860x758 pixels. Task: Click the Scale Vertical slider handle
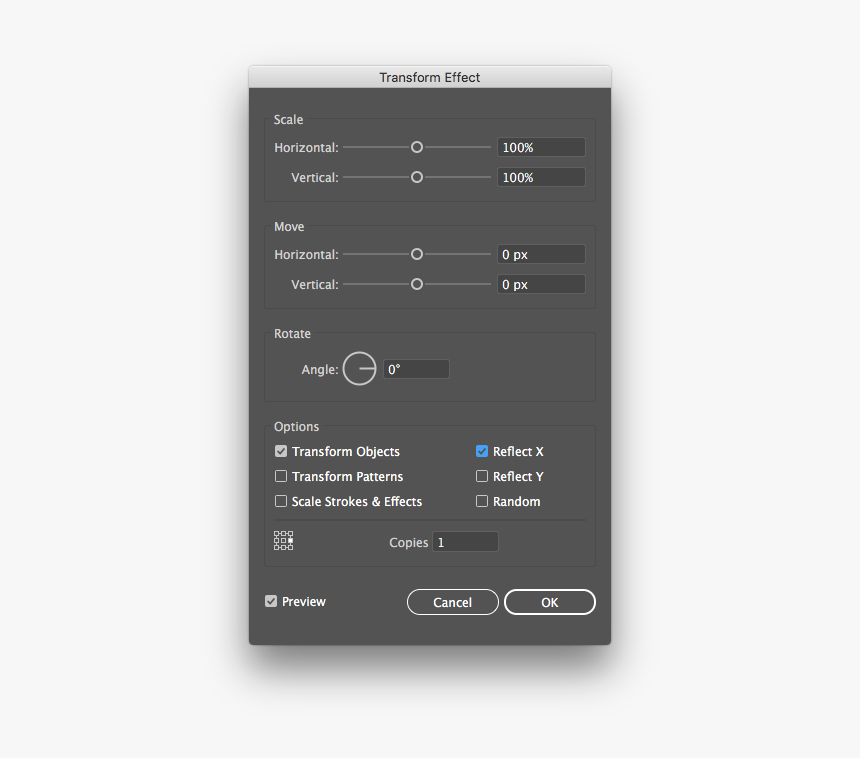[x=417, y=177]
